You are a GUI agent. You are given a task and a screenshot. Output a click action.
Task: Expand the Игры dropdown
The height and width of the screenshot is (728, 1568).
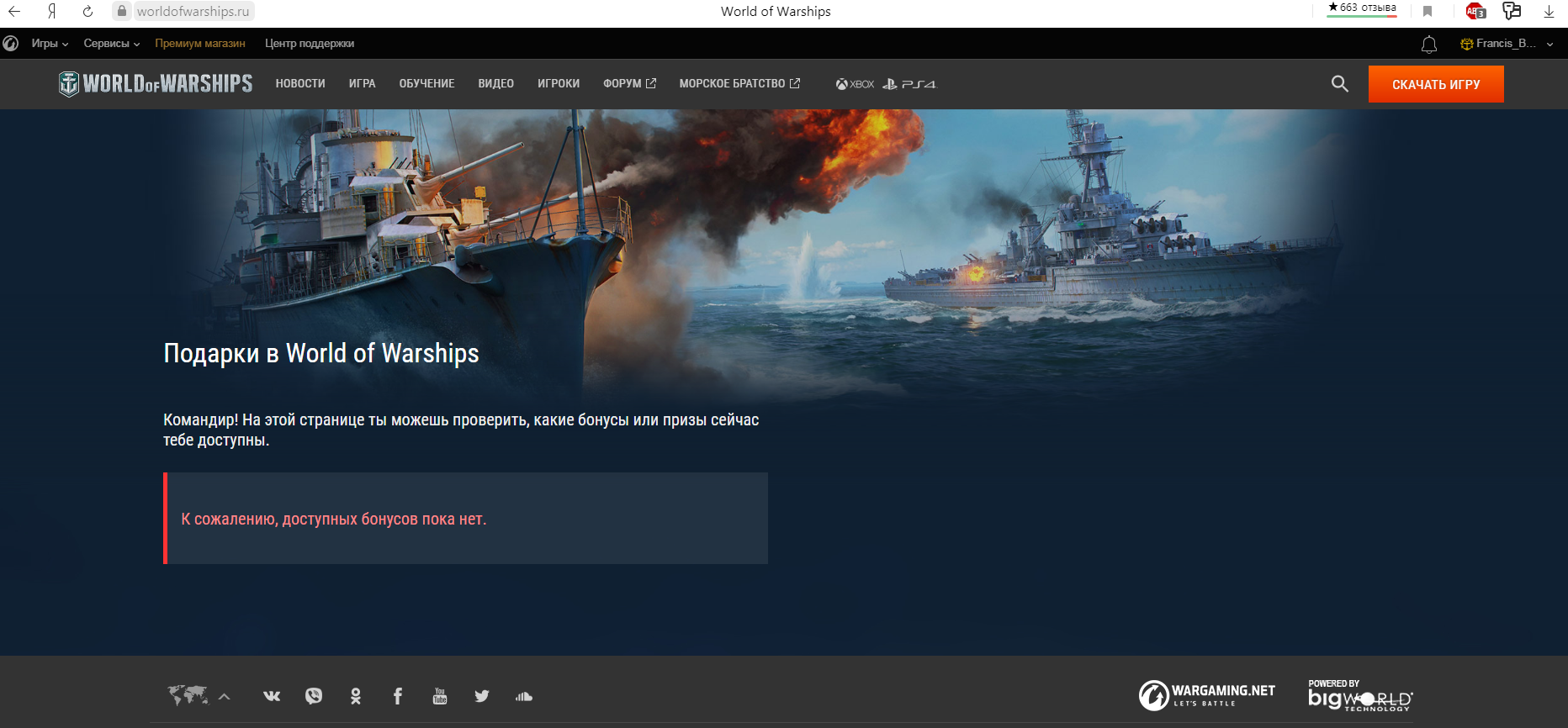[x=50, y=43]
